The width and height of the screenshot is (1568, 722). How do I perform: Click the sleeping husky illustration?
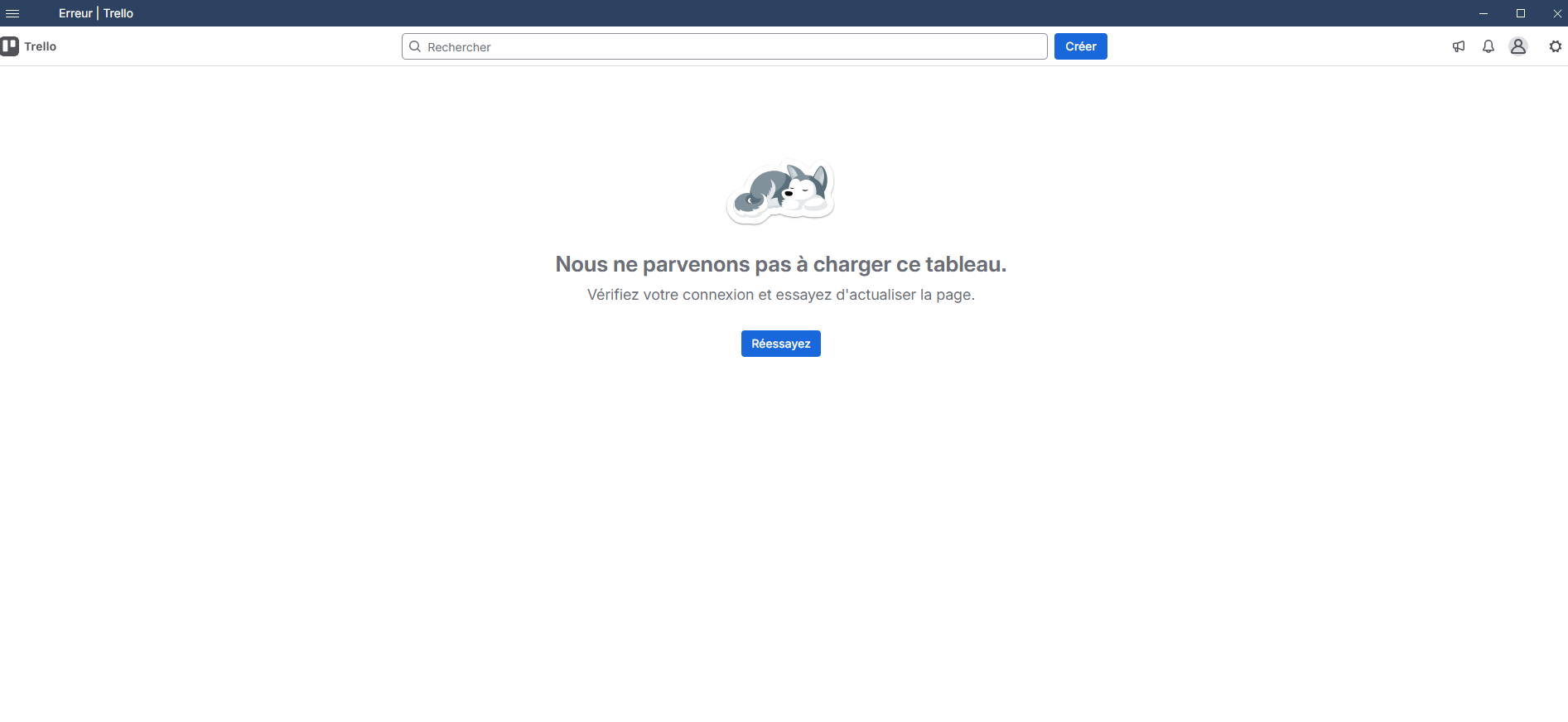(x=780, y=191)
